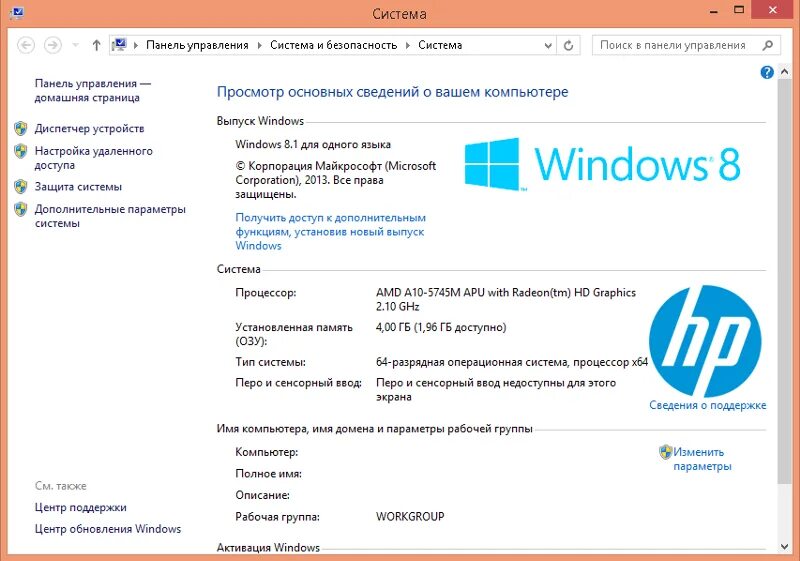The width and height of the screenshot is (800, 561).
Task: Open Панель управления — домашняя страница
Action: [x=92, y=90]
